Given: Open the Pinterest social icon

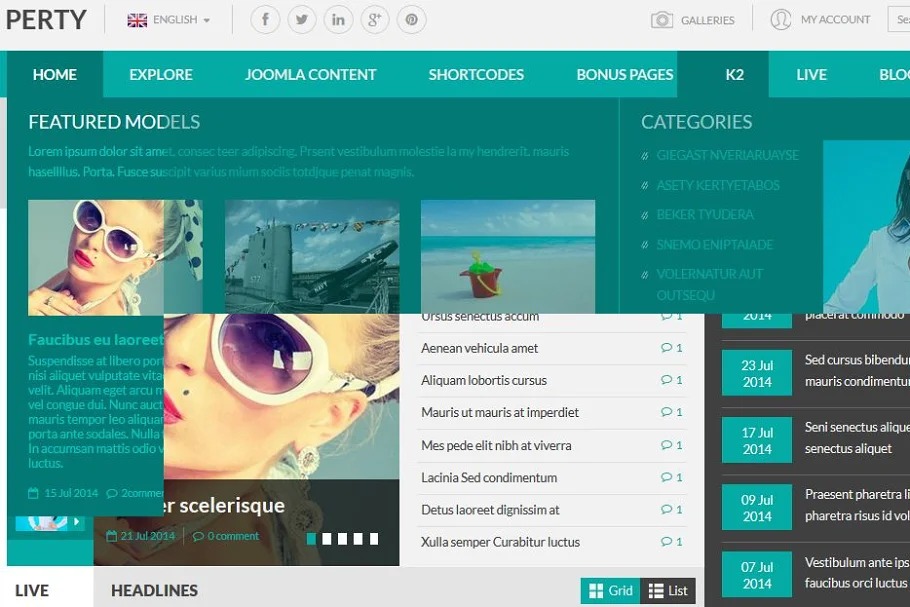Looking at the screenshot, I should click(411, 20).
